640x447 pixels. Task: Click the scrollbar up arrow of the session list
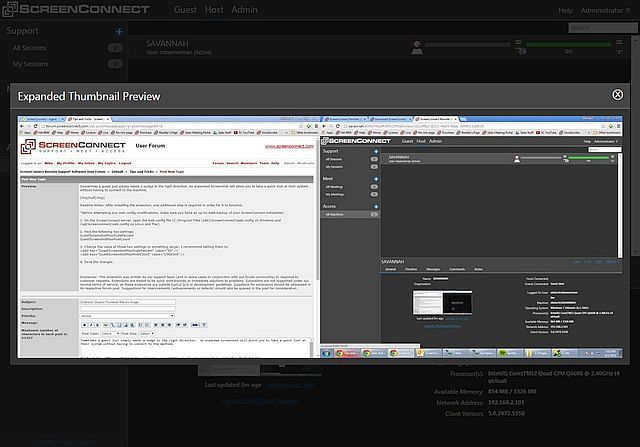[x=636, y=39]
